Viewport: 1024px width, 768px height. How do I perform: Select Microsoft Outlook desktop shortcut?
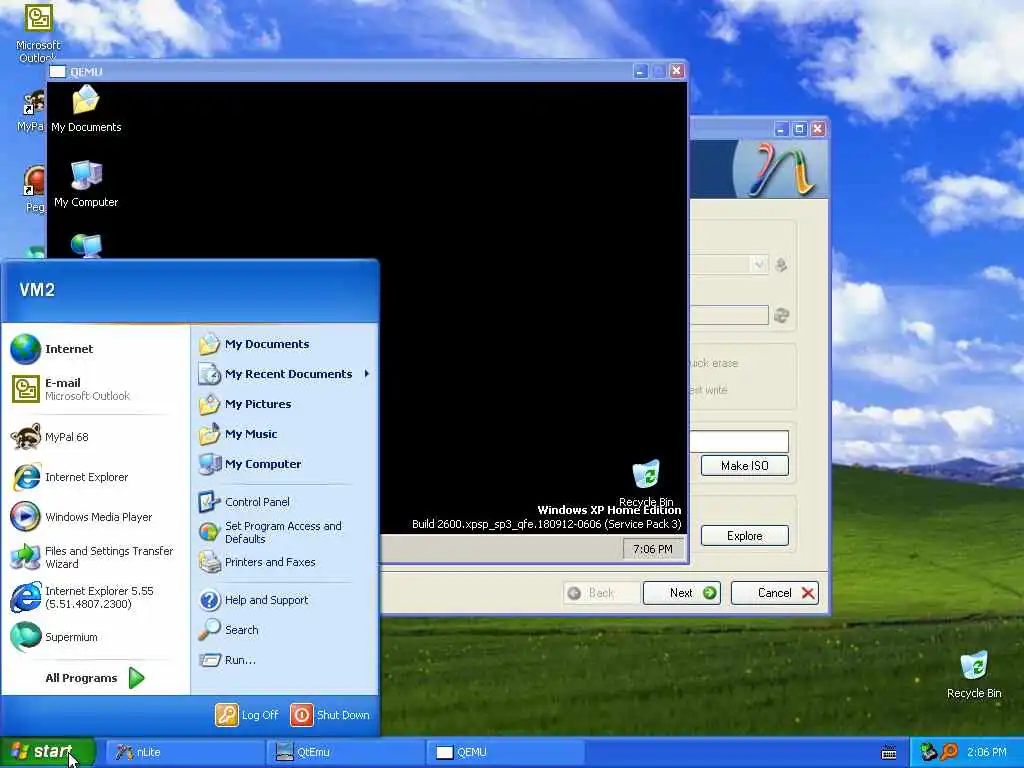(x=38, y=33)
